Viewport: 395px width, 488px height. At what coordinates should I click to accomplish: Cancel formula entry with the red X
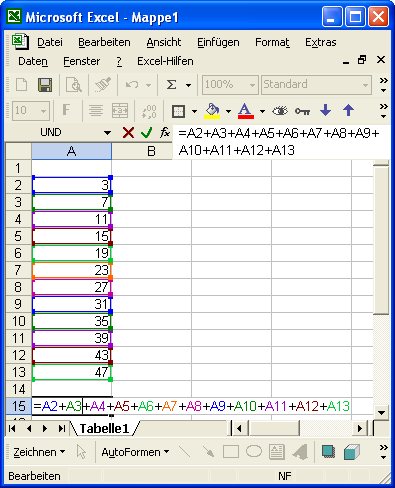(x=128, y=133)
